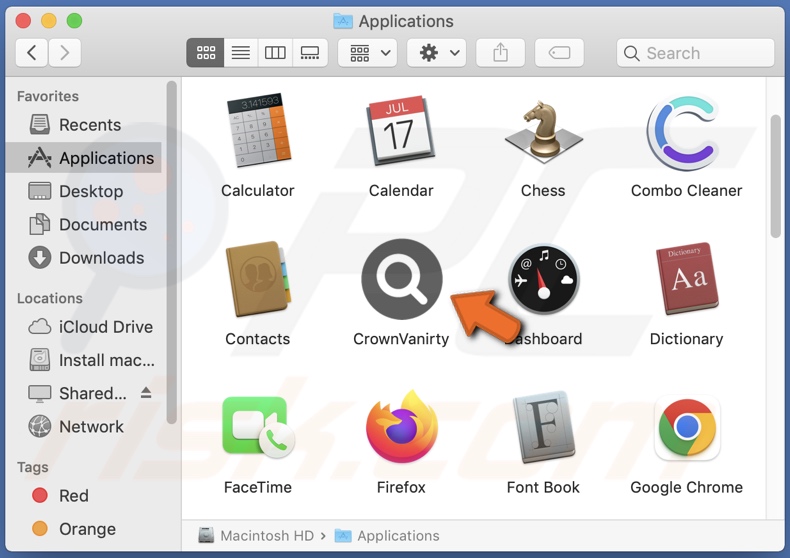Open the Calculator app icon
This screenshot has height=558, width=790.
tap(258, 130)
